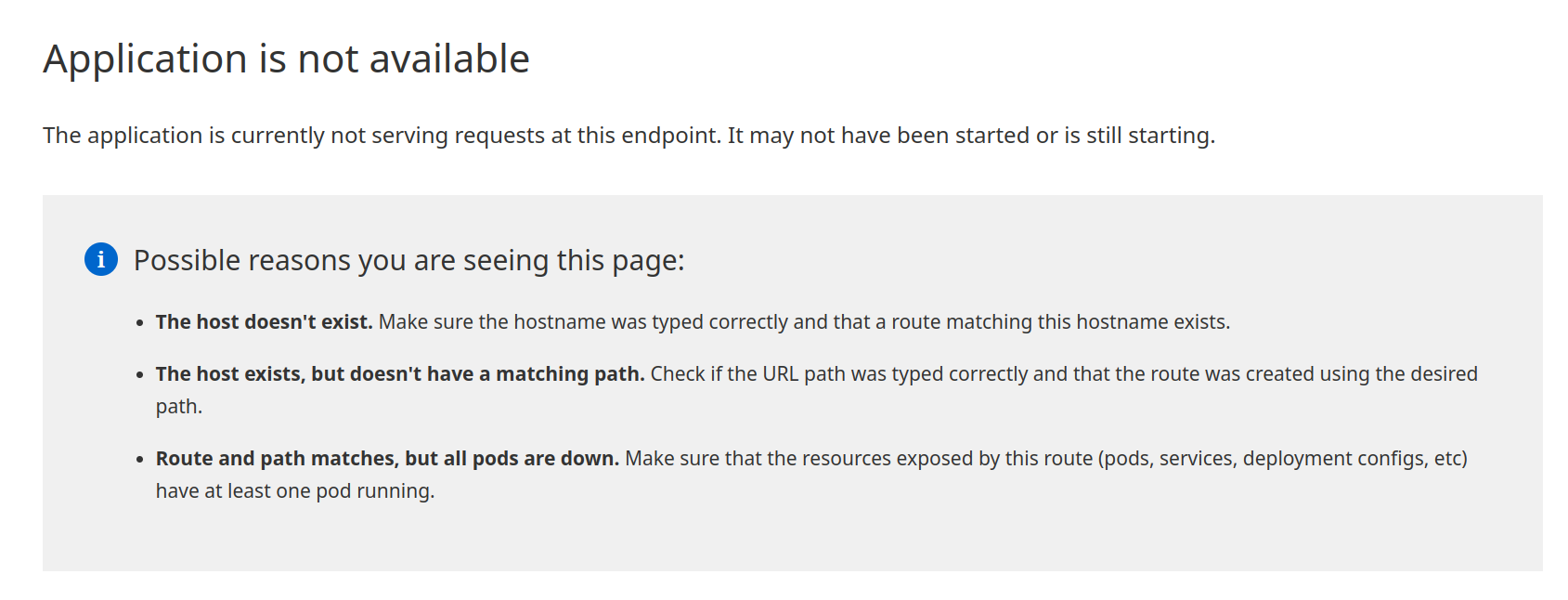Screen dimensions: 1568x600
Task: Click "Make sure the hostname was typed correctly" text
Action: click(583, 322)
